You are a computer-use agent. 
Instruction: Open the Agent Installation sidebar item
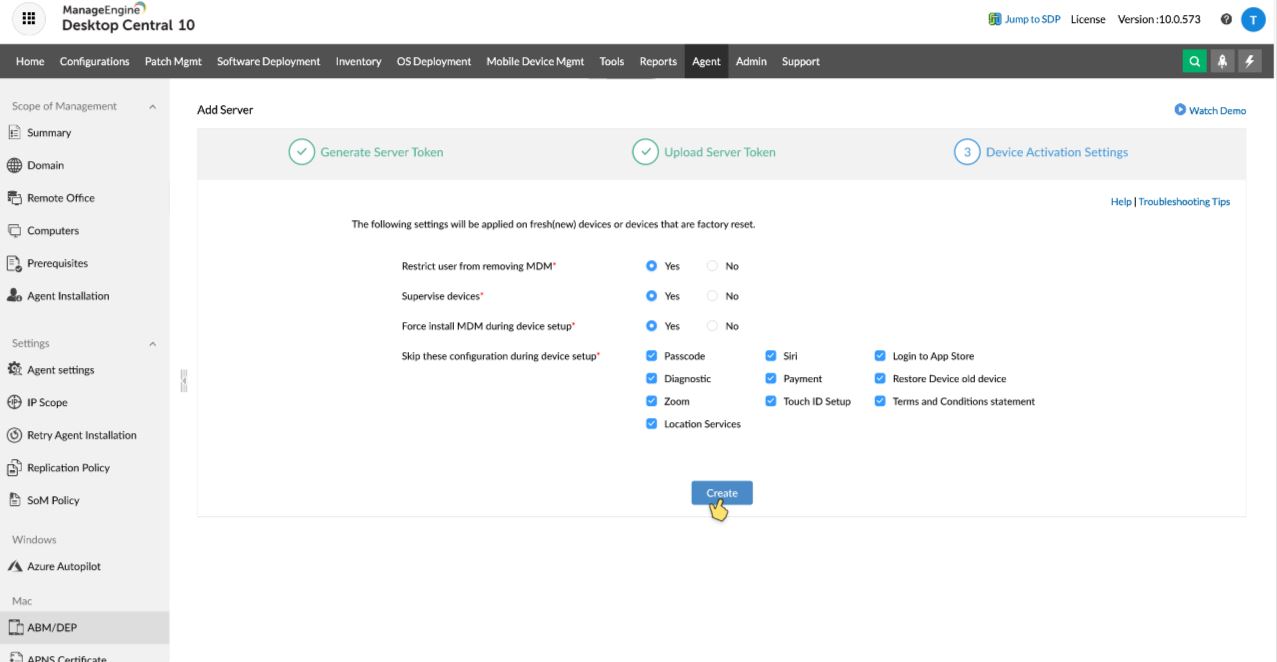coord(65,295)
